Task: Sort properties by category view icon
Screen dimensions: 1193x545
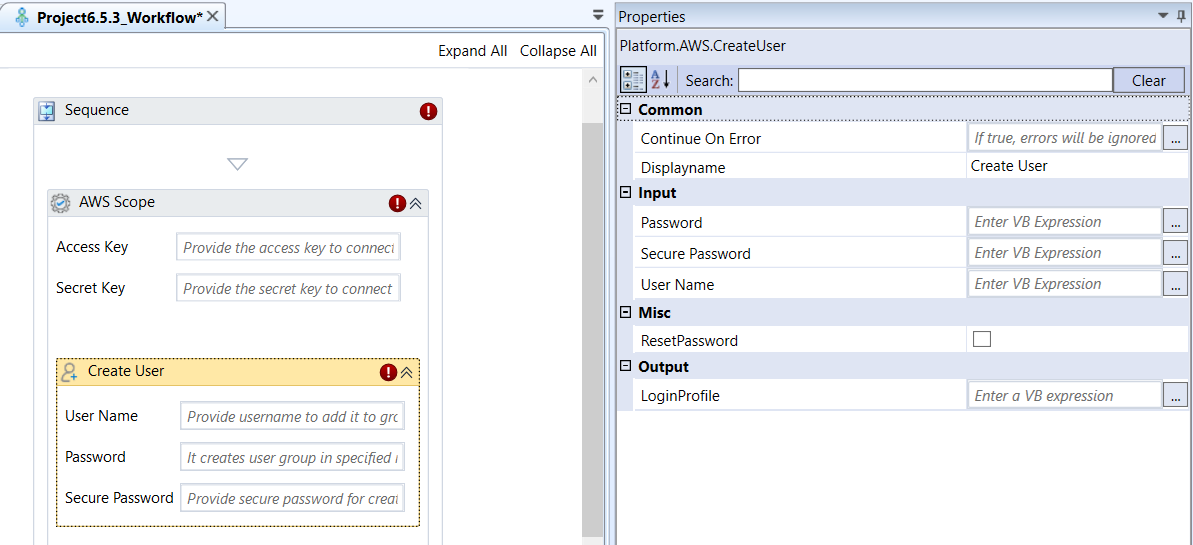Action: tap(634, 79)
